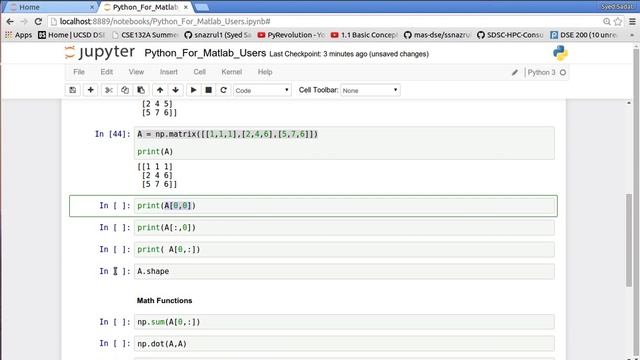Viewport: 640px width, 360px height.
Task: Bookmark this page with the star icon
Action: click(618, 21)
